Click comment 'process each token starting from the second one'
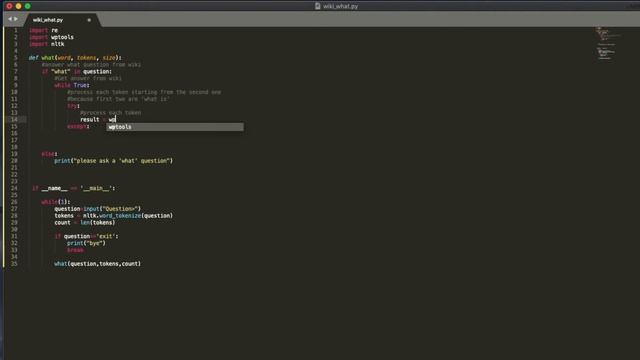The height and width of the screenshot is (360, 640). point(144,92)
